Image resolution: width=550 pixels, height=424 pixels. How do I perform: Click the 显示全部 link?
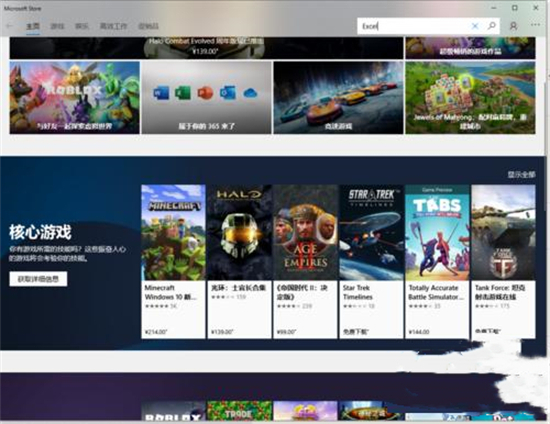[x=521, y=174]
